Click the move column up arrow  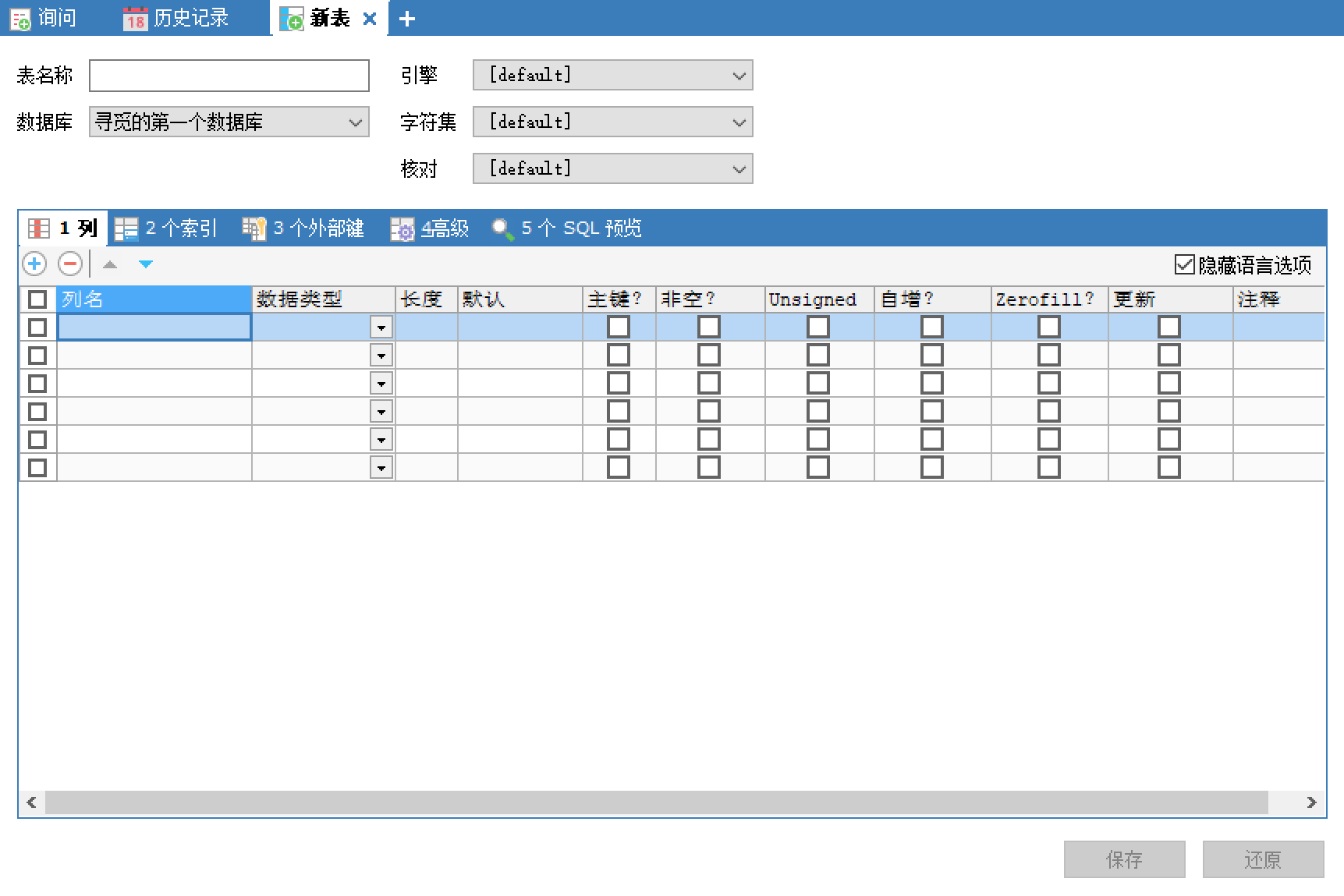tap(110, 264)
